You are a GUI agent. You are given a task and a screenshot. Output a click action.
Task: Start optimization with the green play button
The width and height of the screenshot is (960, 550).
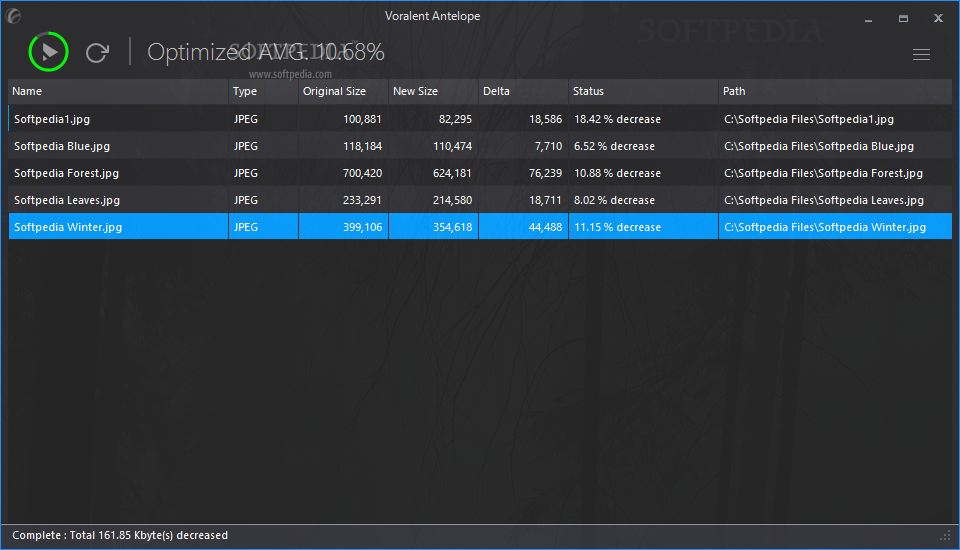pos(48,52)
